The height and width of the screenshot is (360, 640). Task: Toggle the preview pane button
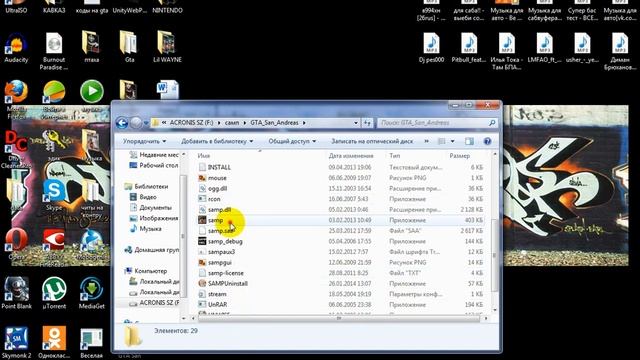tap(469, 141)
